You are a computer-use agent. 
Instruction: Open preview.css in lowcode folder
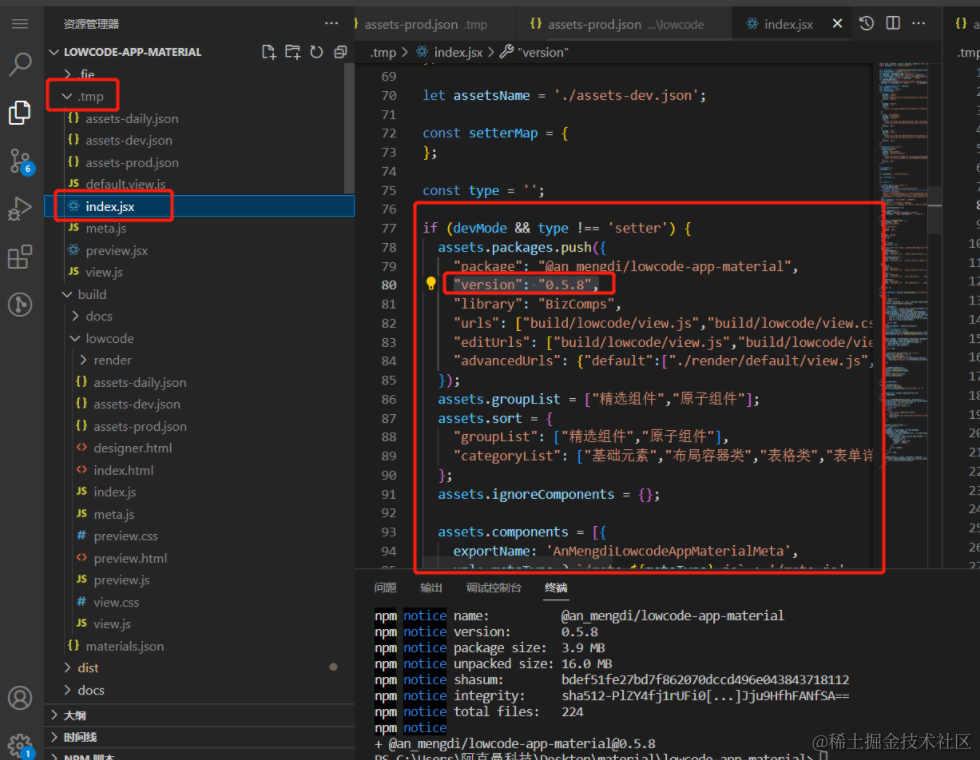(126, 536)
